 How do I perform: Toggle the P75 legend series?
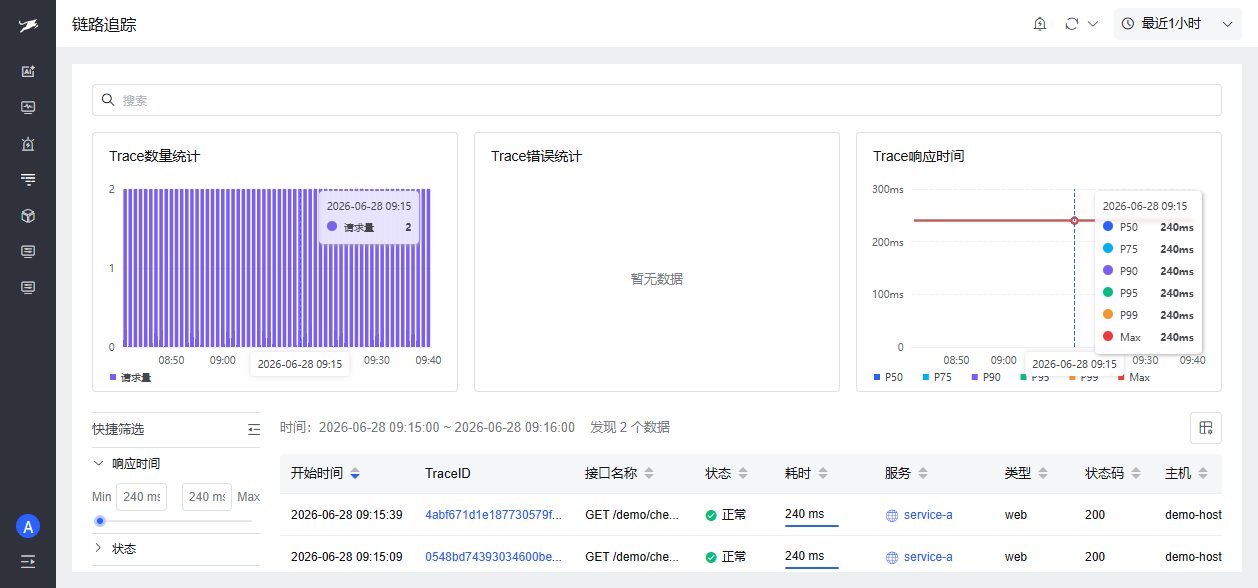937,377
